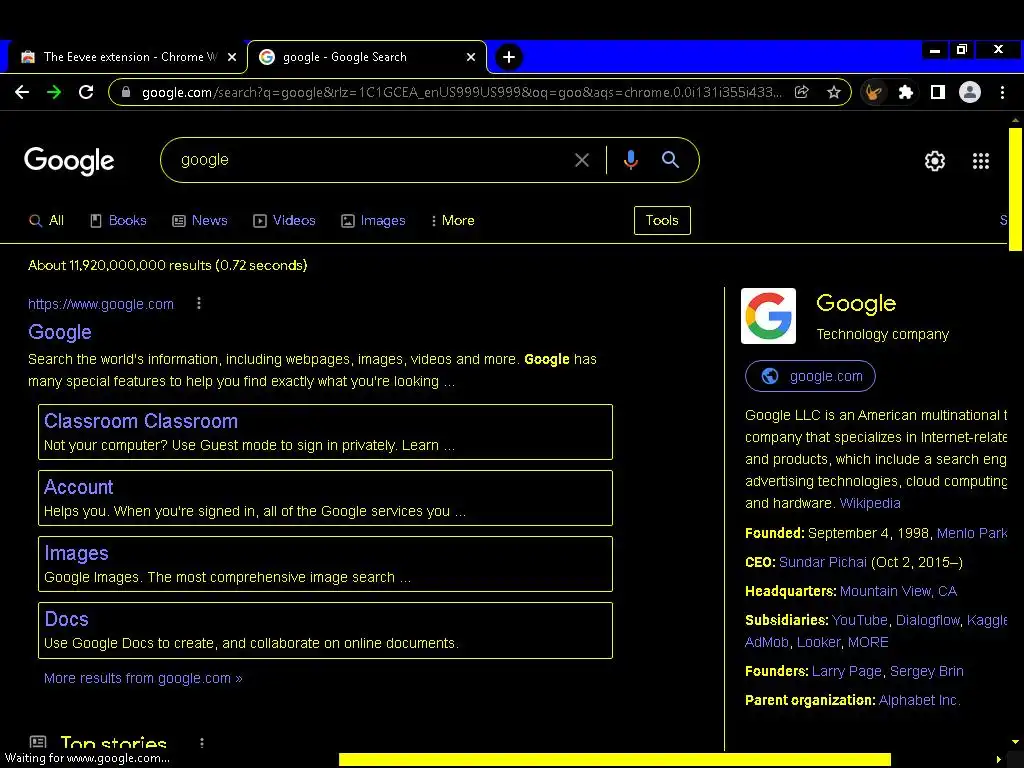Open the AdMob subsidiary link
1024x768 pixels.
click(x=767, y=643)
